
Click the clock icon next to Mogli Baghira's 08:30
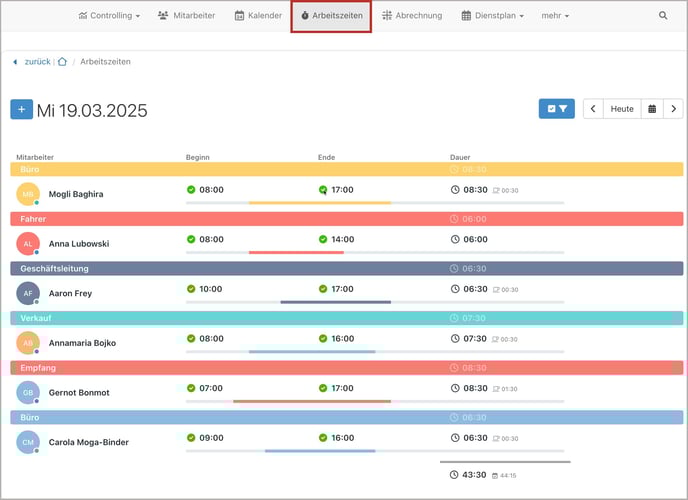click(455, 189)
